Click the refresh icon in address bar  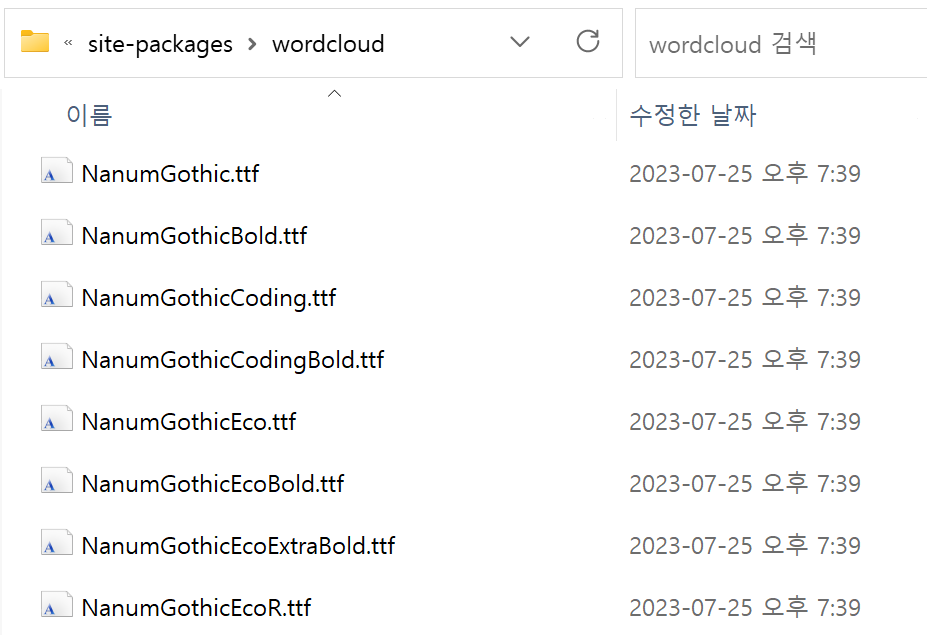coord(588,41)
